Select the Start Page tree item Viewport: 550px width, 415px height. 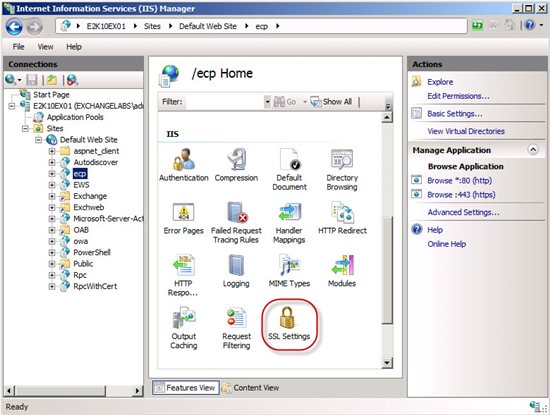pos(51,95)
